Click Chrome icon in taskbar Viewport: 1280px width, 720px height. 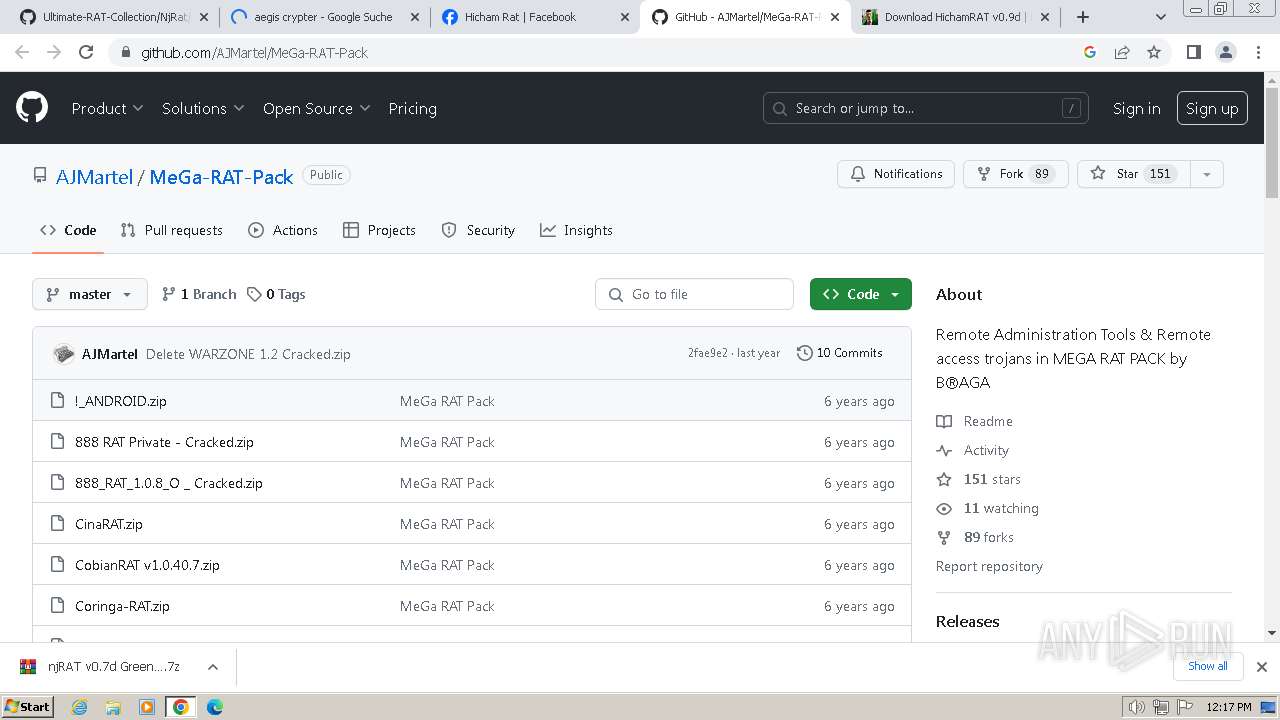180,707
